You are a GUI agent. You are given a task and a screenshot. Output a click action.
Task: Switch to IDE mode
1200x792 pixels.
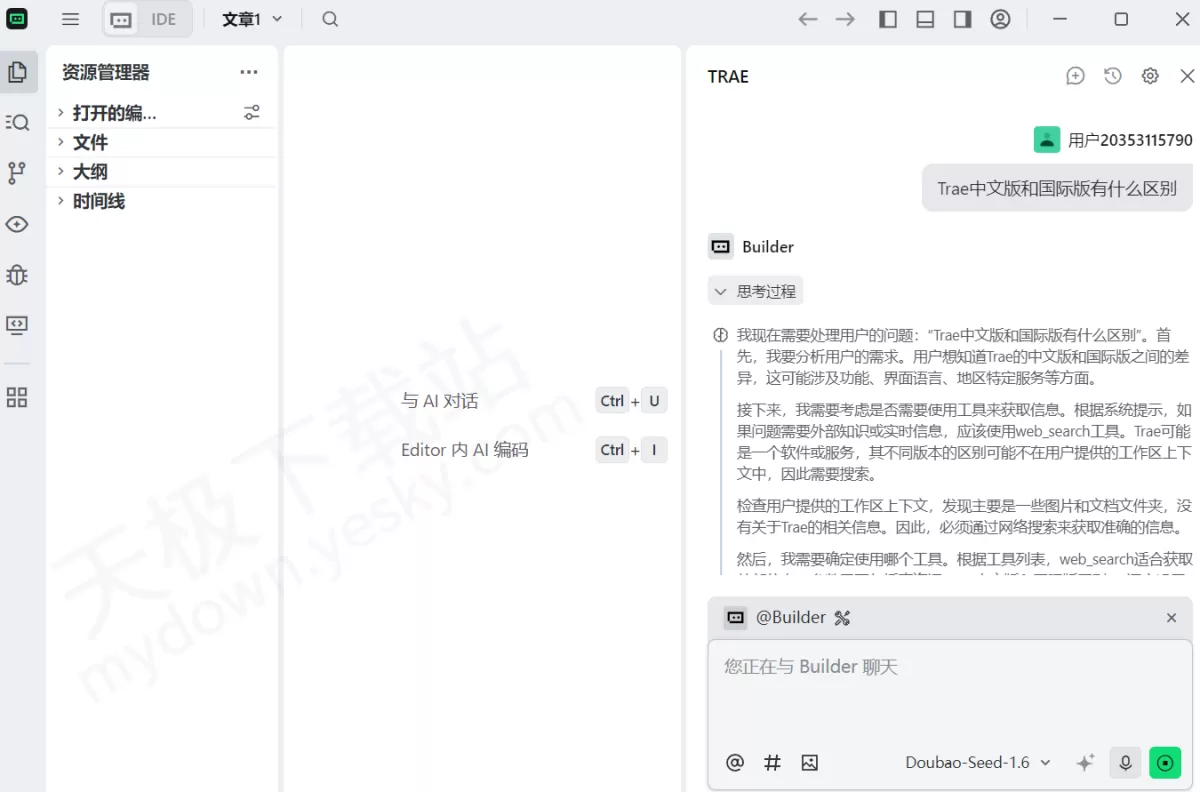164,19
